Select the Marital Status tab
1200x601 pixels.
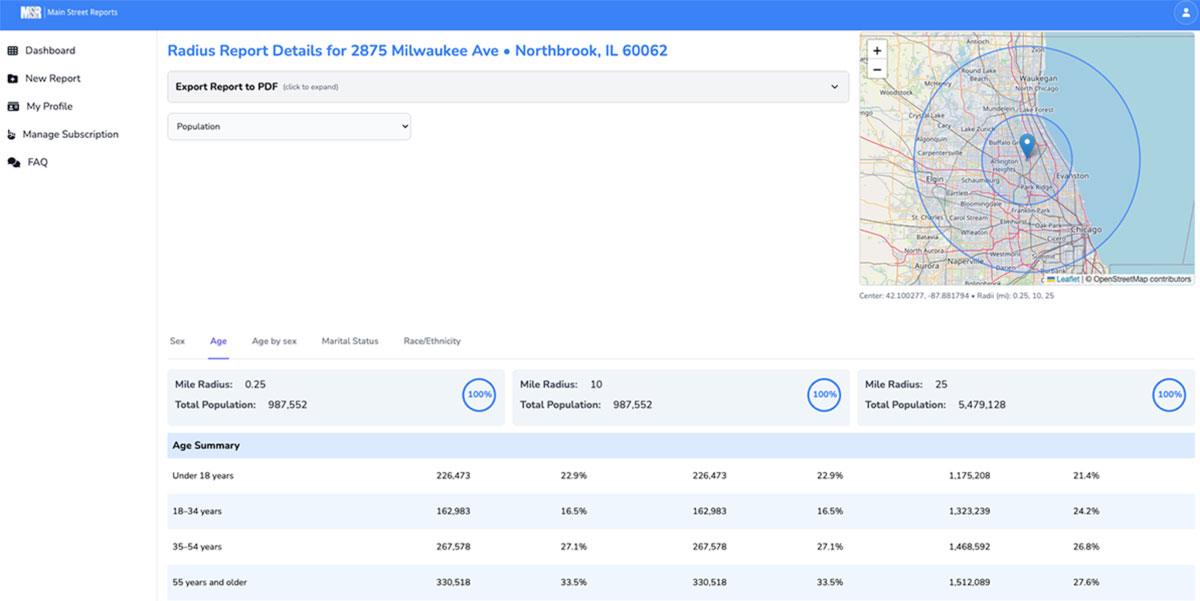pos(349,341)
